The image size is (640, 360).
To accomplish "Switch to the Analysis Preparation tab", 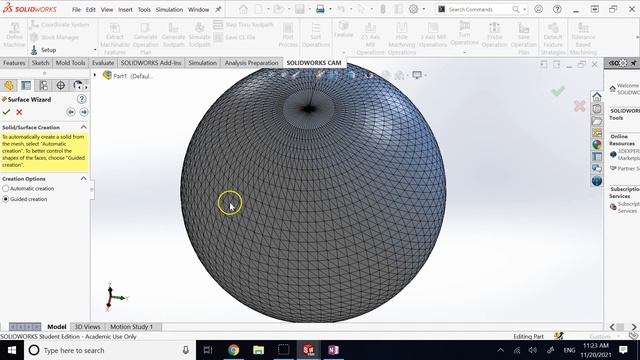I will pos(251,63).
